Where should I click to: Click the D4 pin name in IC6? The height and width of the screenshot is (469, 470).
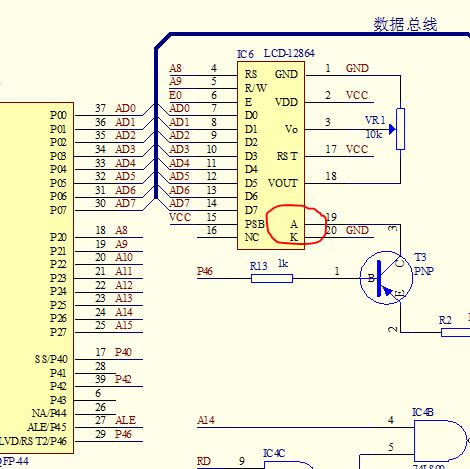pos(251,169)
